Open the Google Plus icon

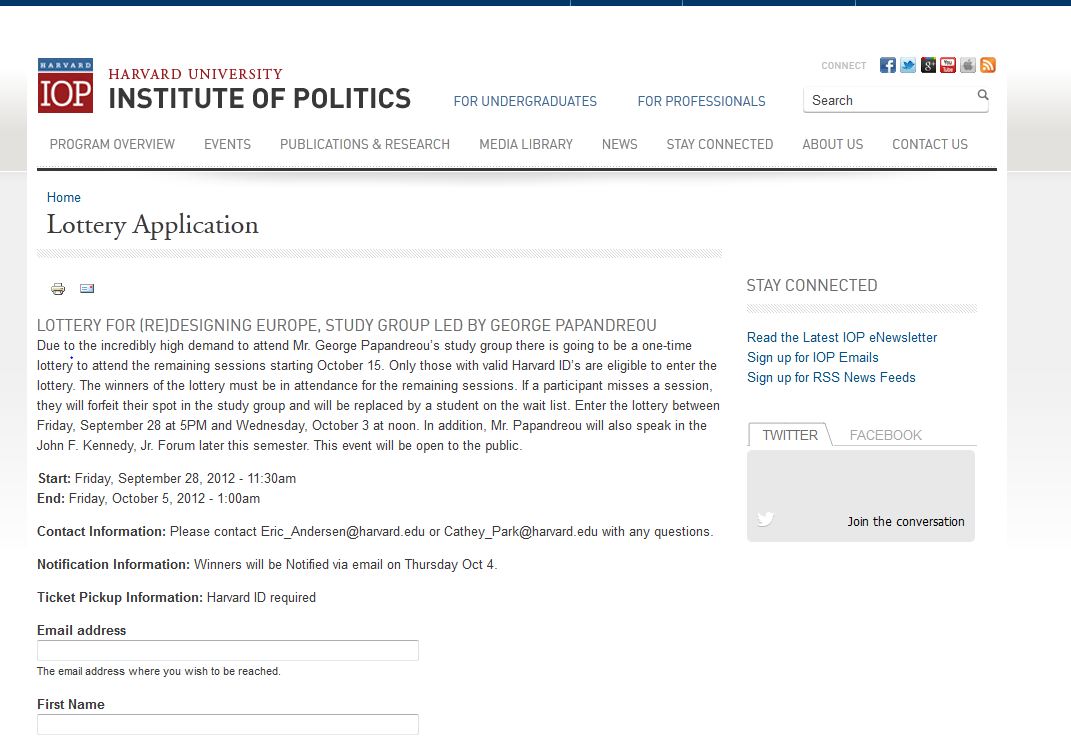click(x=928, y=66)
